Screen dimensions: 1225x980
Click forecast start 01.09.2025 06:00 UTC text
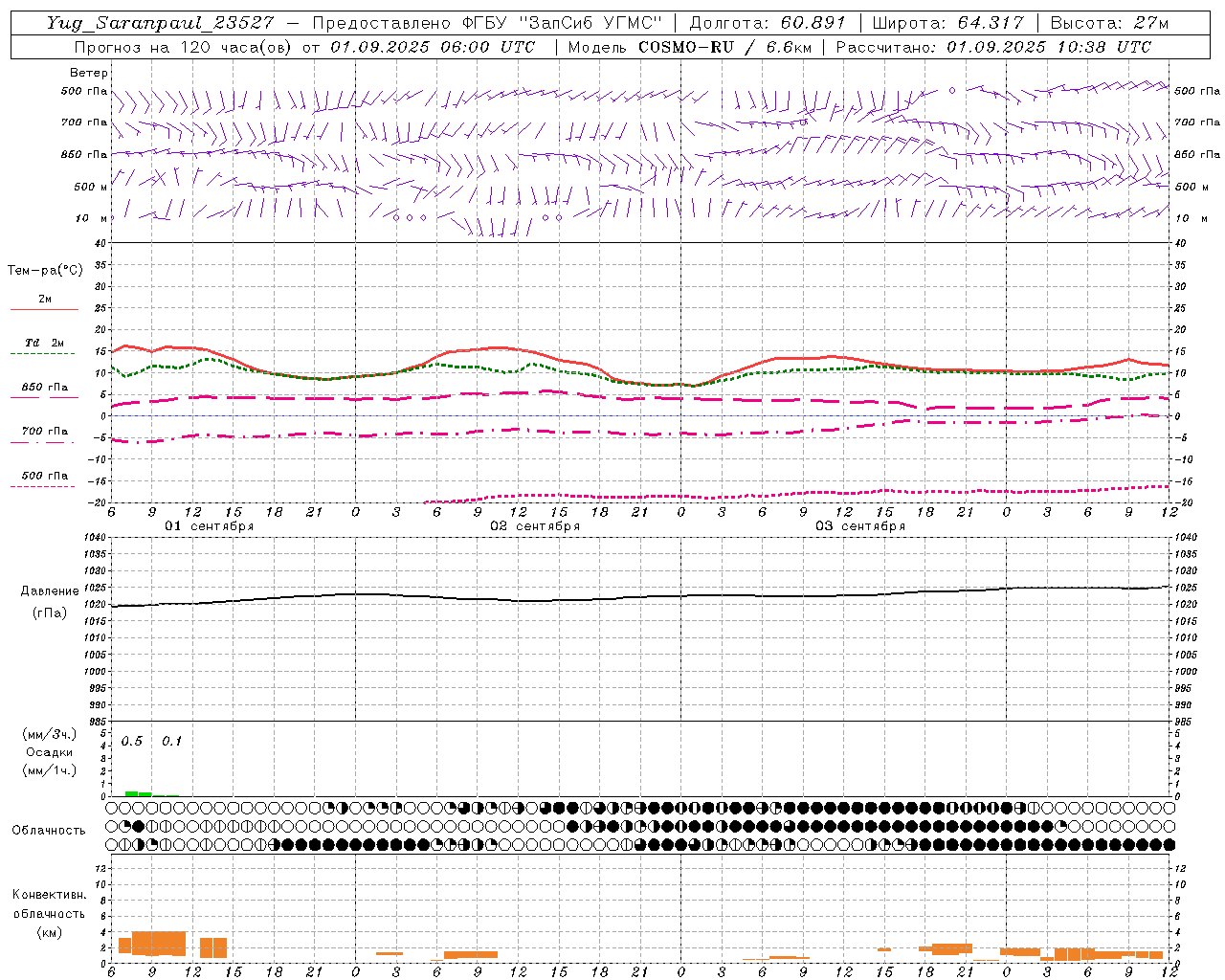click(433, 47)
